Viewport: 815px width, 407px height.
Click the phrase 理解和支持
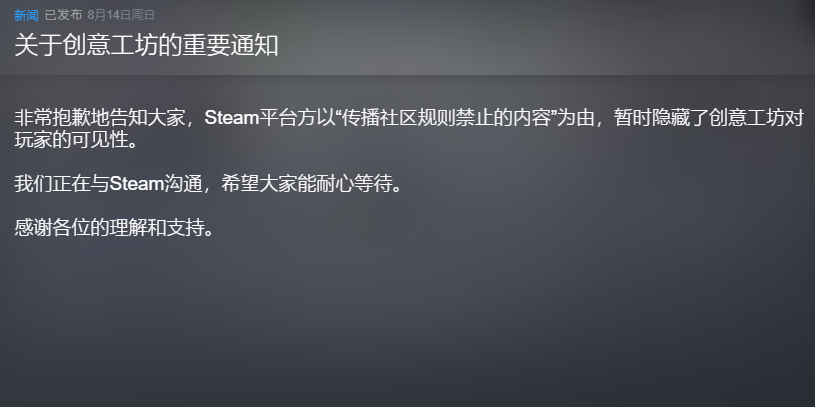pyautogui.click(x=156, y=228)
